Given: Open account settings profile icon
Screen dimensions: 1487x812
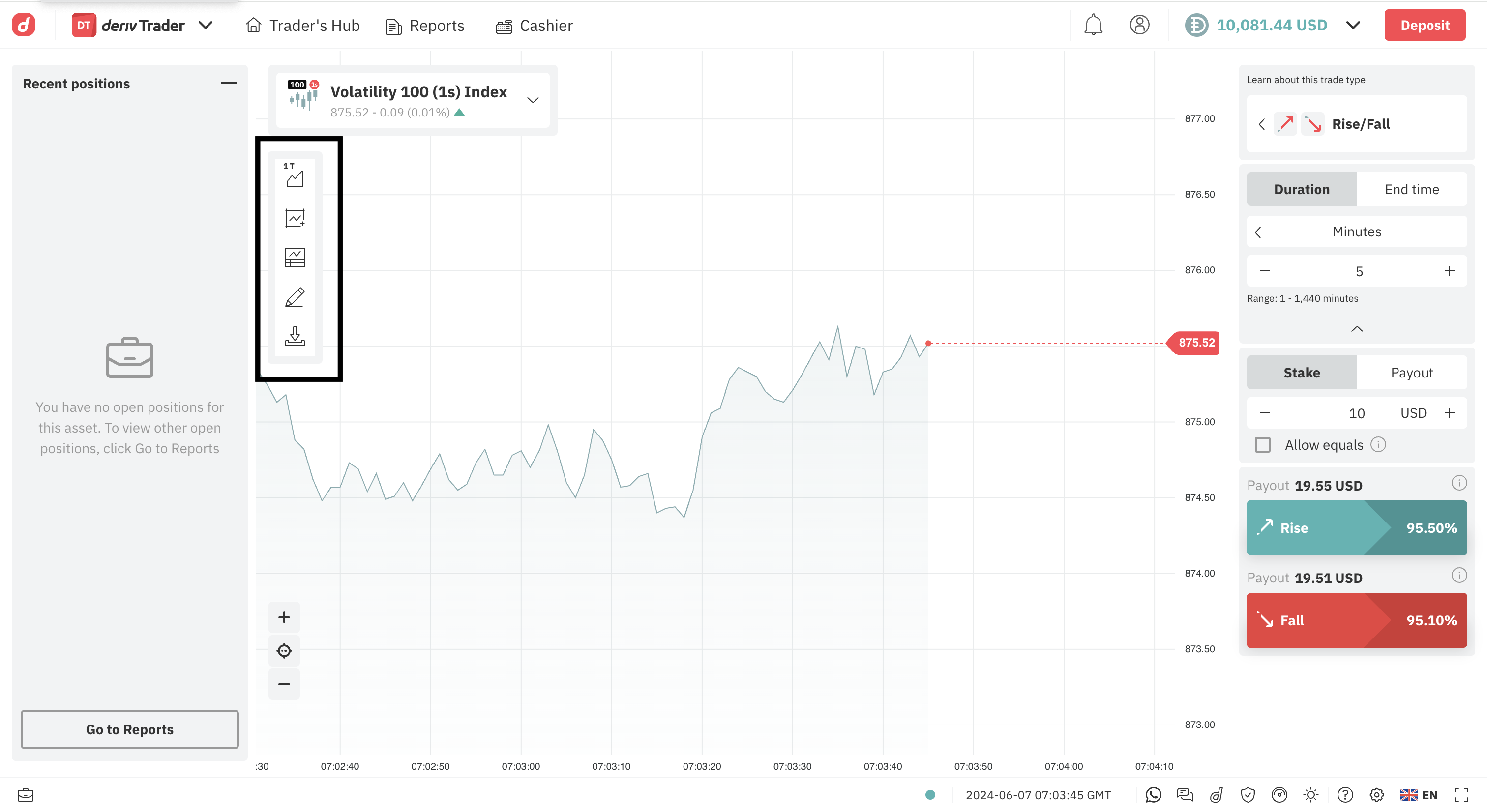Looking at the screenshot, I should [1139, 26].
